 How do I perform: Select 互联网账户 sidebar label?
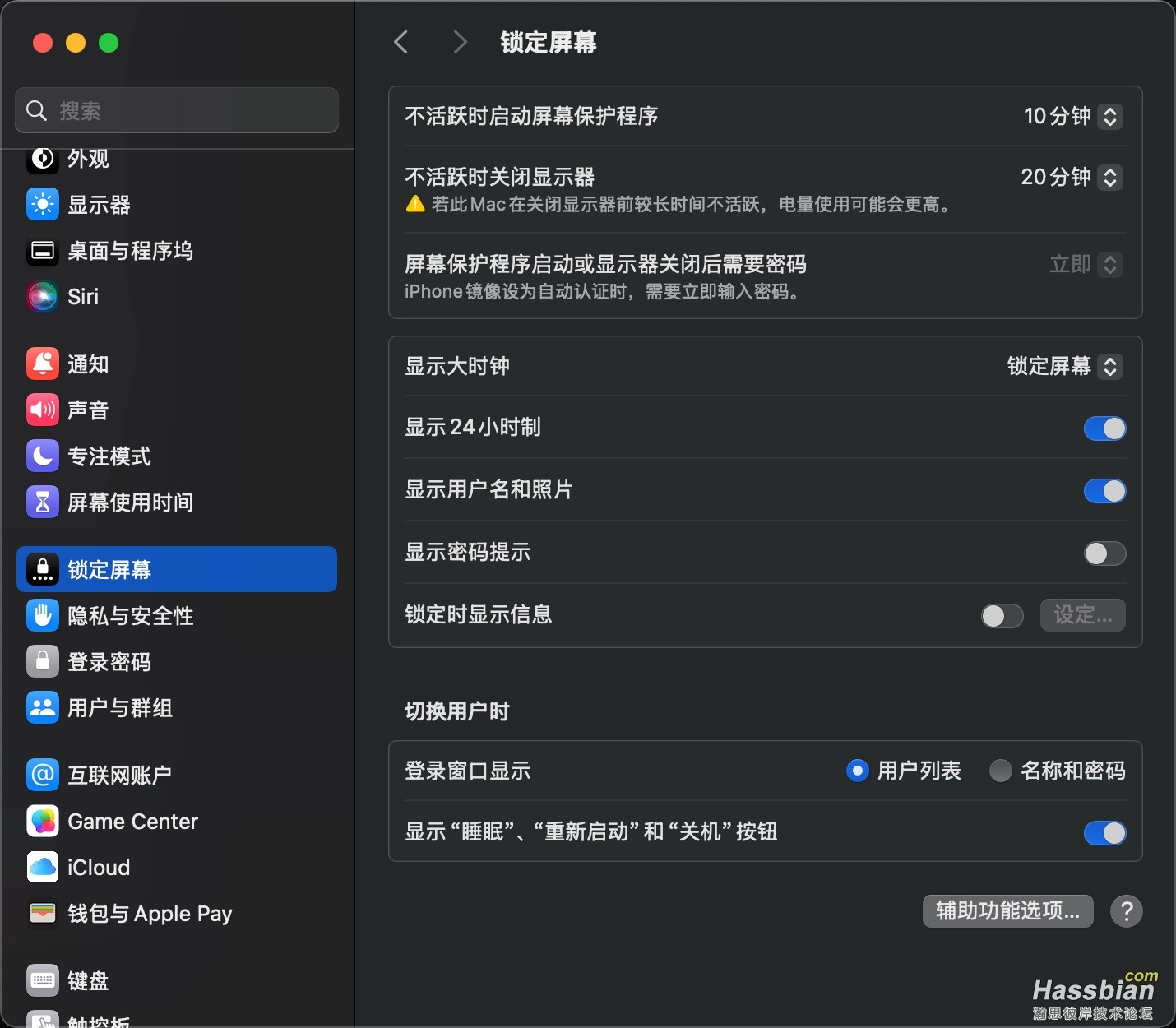[x=120, y=776]
